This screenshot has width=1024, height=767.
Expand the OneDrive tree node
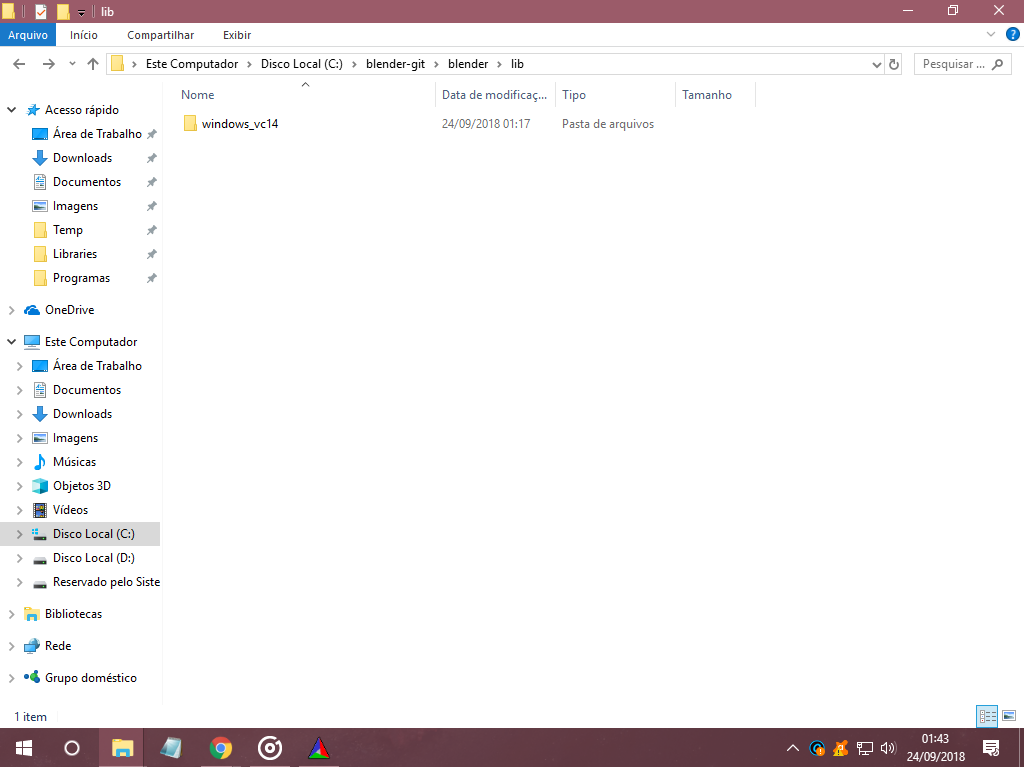[11, 310]
